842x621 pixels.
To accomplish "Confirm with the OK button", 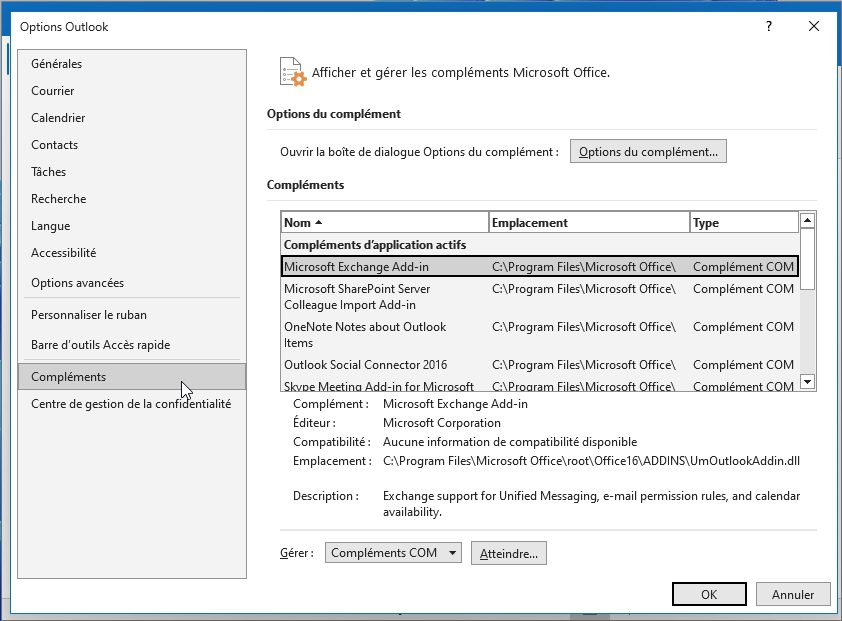I will point(709,594).
